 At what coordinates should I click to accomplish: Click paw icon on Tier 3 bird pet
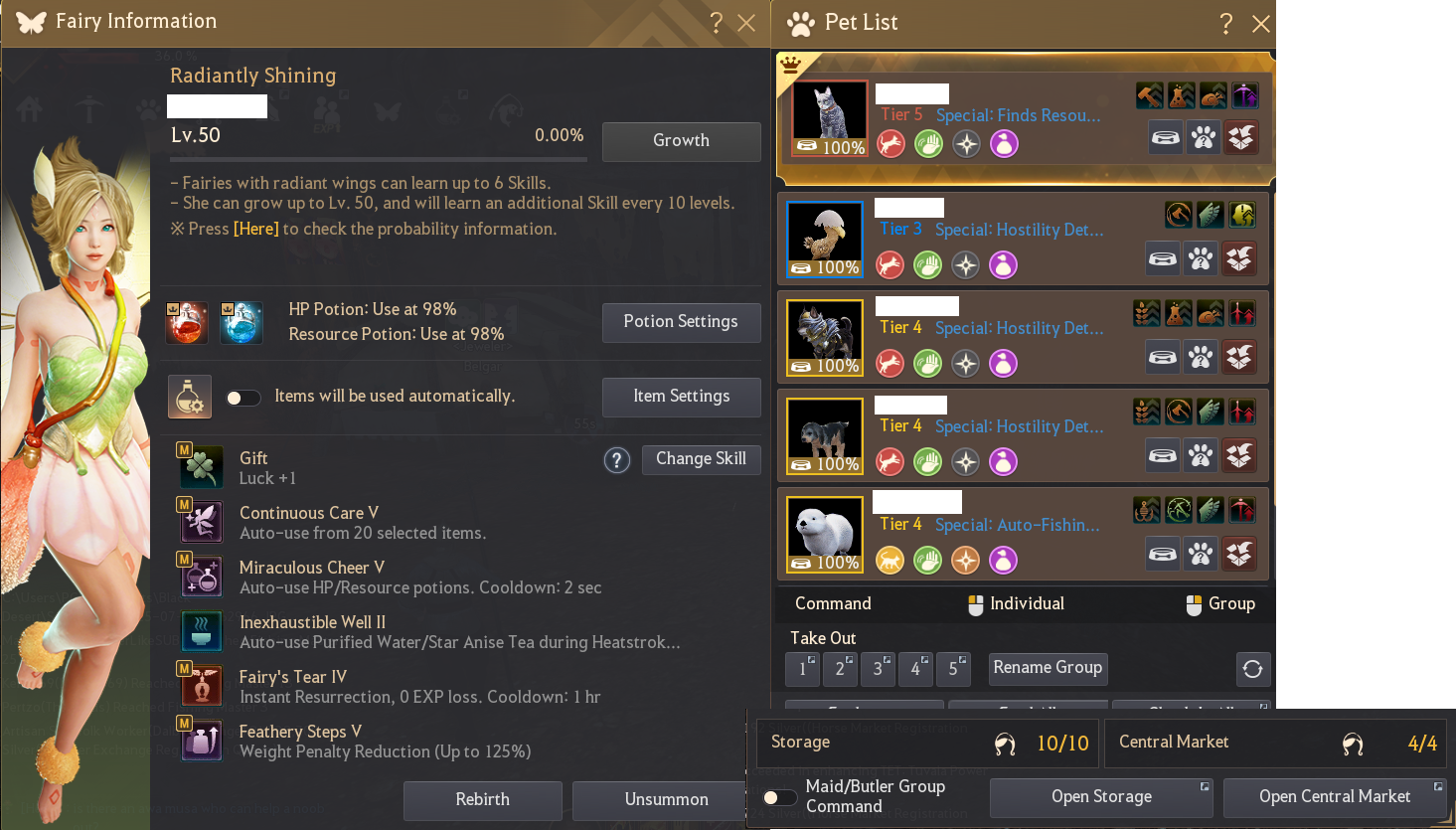pyautogui.click(x=1201, y=259)
